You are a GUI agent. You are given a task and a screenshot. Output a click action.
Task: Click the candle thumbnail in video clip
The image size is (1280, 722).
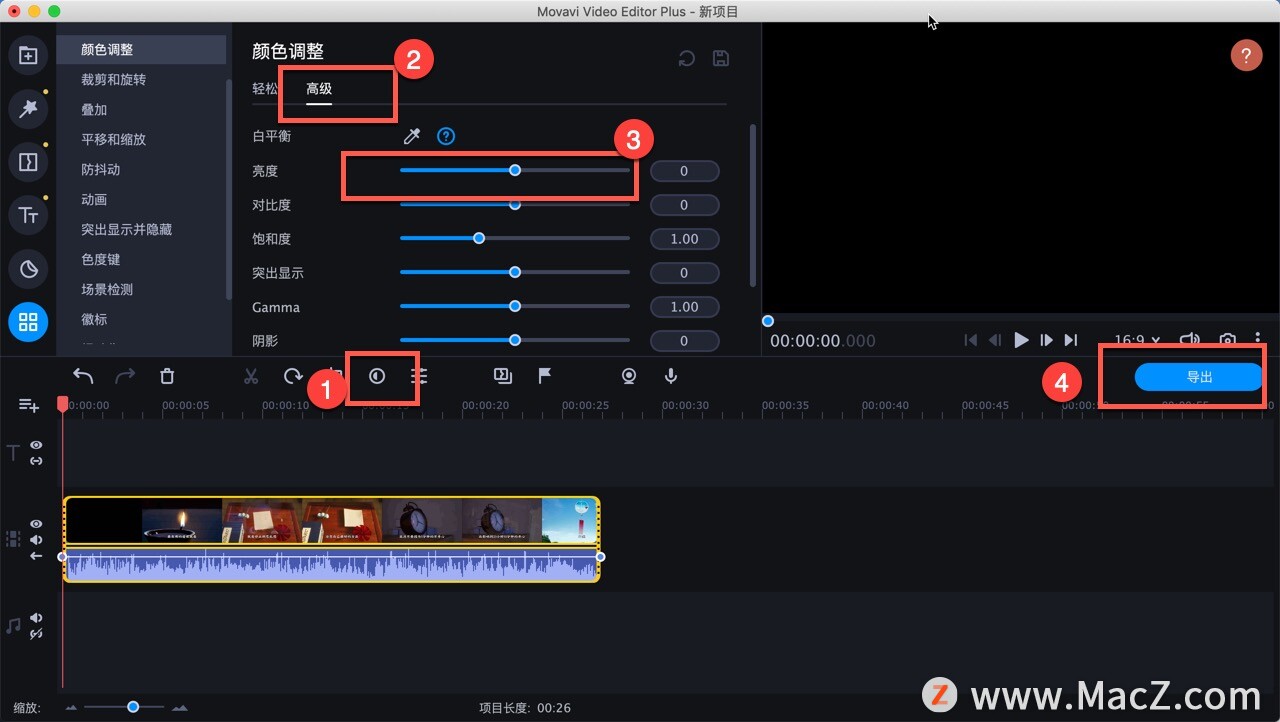click(181, 522)
